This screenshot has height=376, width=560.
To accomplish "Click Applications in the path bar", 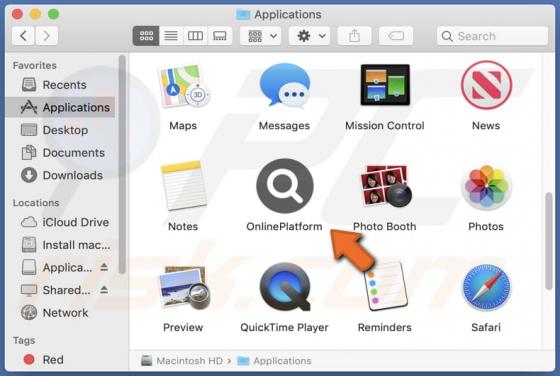I will click(x=274, y=361).
